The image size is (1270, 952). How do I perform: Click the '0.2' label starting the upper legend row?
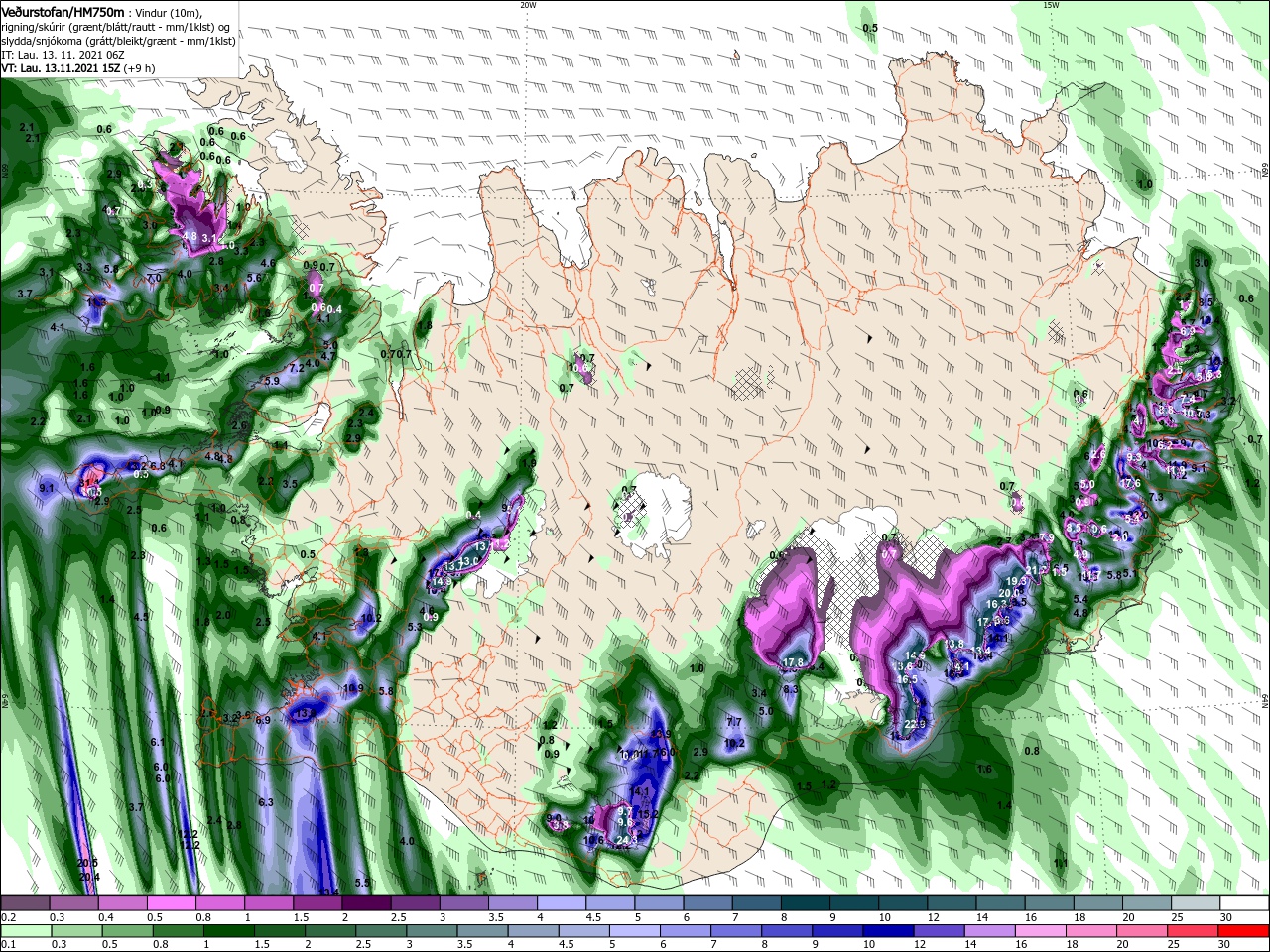tap(9, 917)
